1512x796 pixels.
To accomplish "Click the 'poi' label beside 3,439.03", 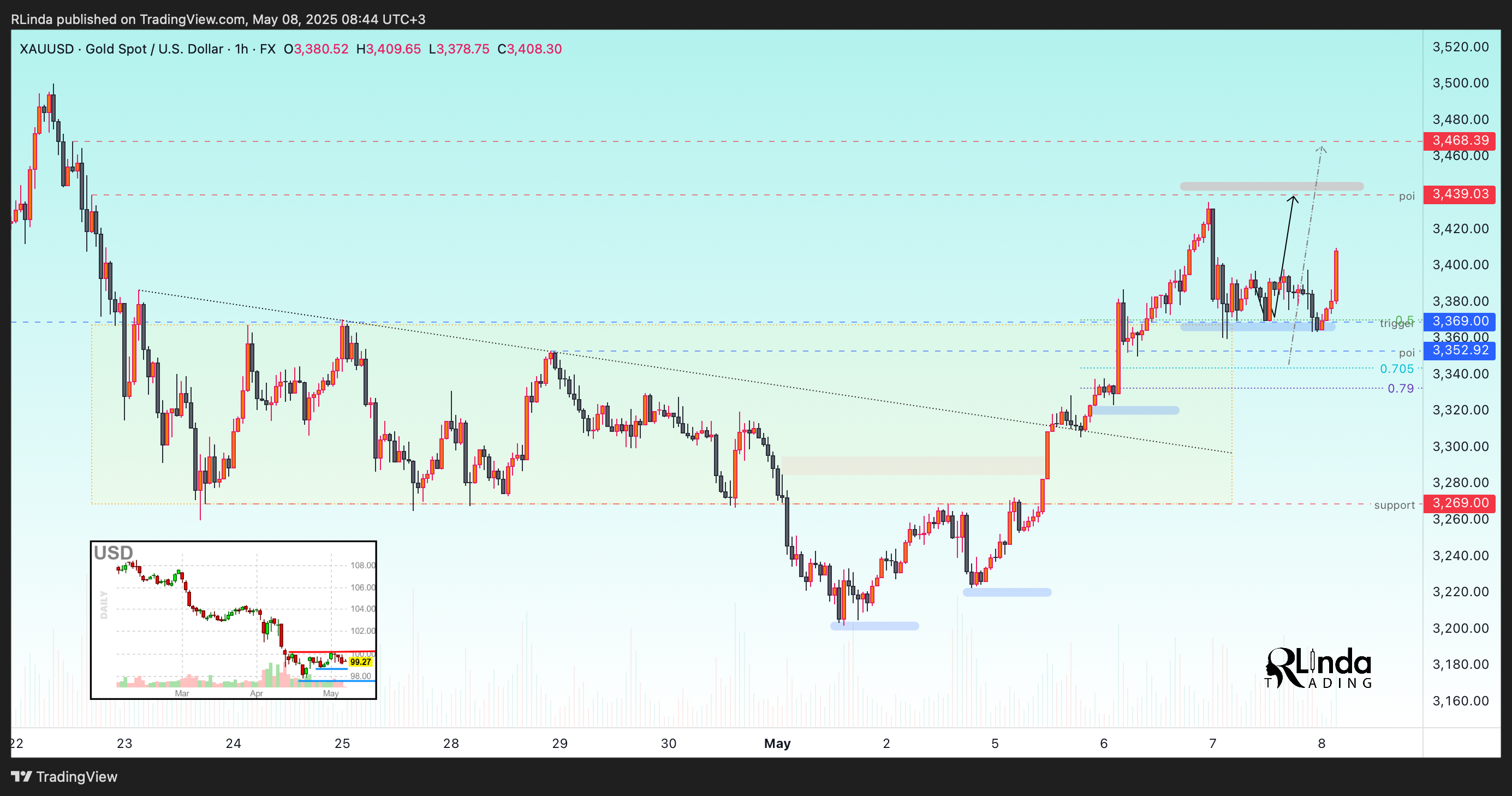I will (1406, 196).
